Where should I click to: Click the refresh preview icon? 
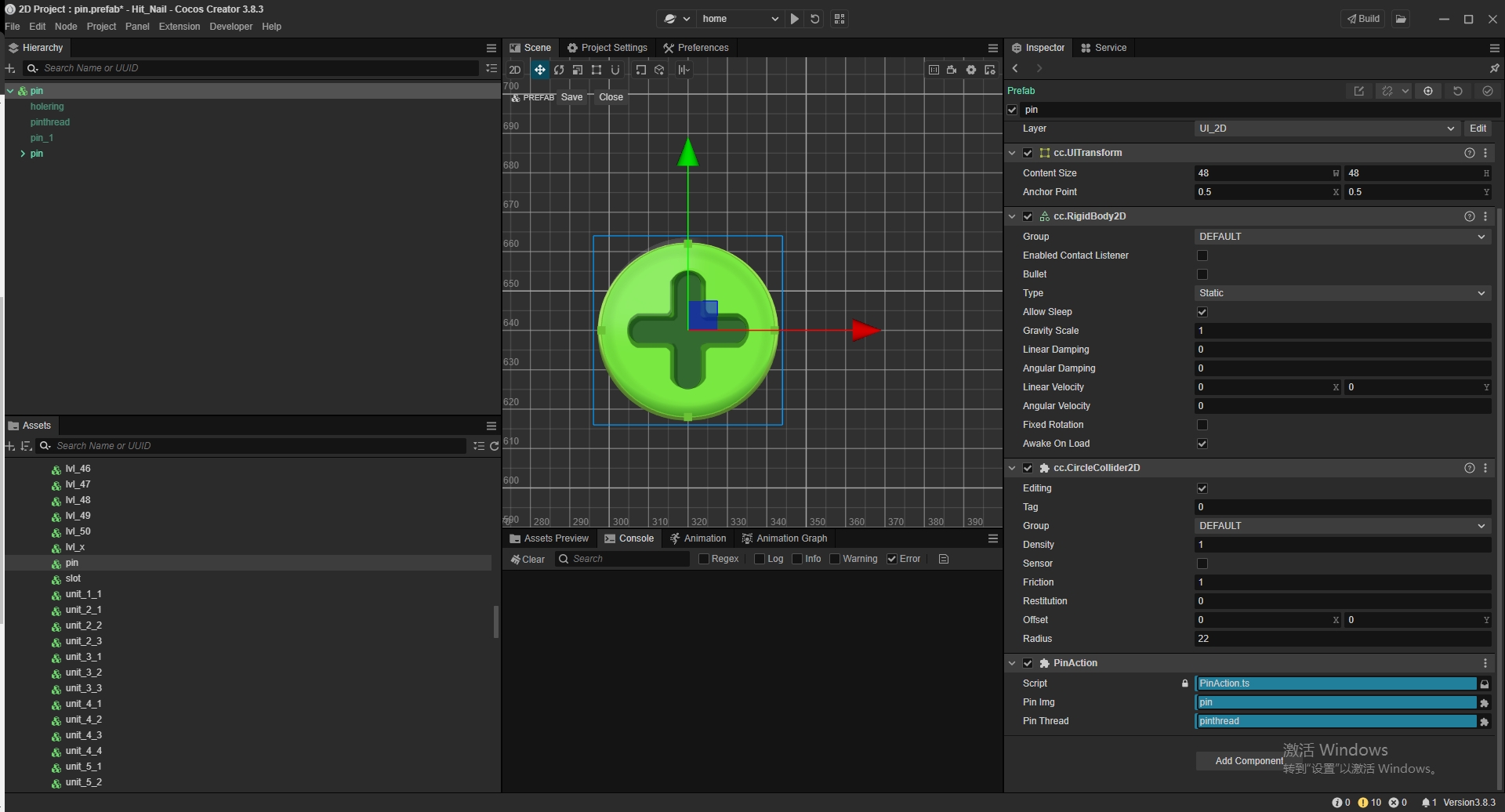(815, 19)
